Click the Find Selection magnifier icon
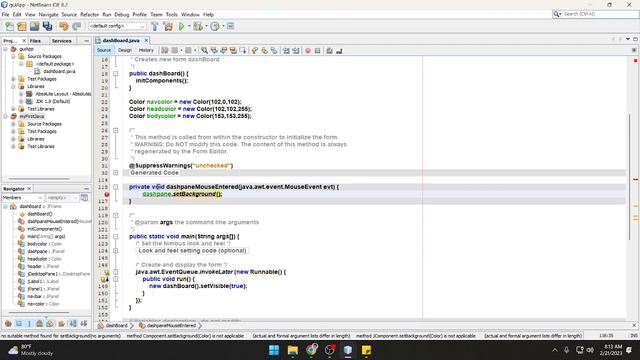The width and height of the screenshot is (640, 360). [x=204, y=50]
